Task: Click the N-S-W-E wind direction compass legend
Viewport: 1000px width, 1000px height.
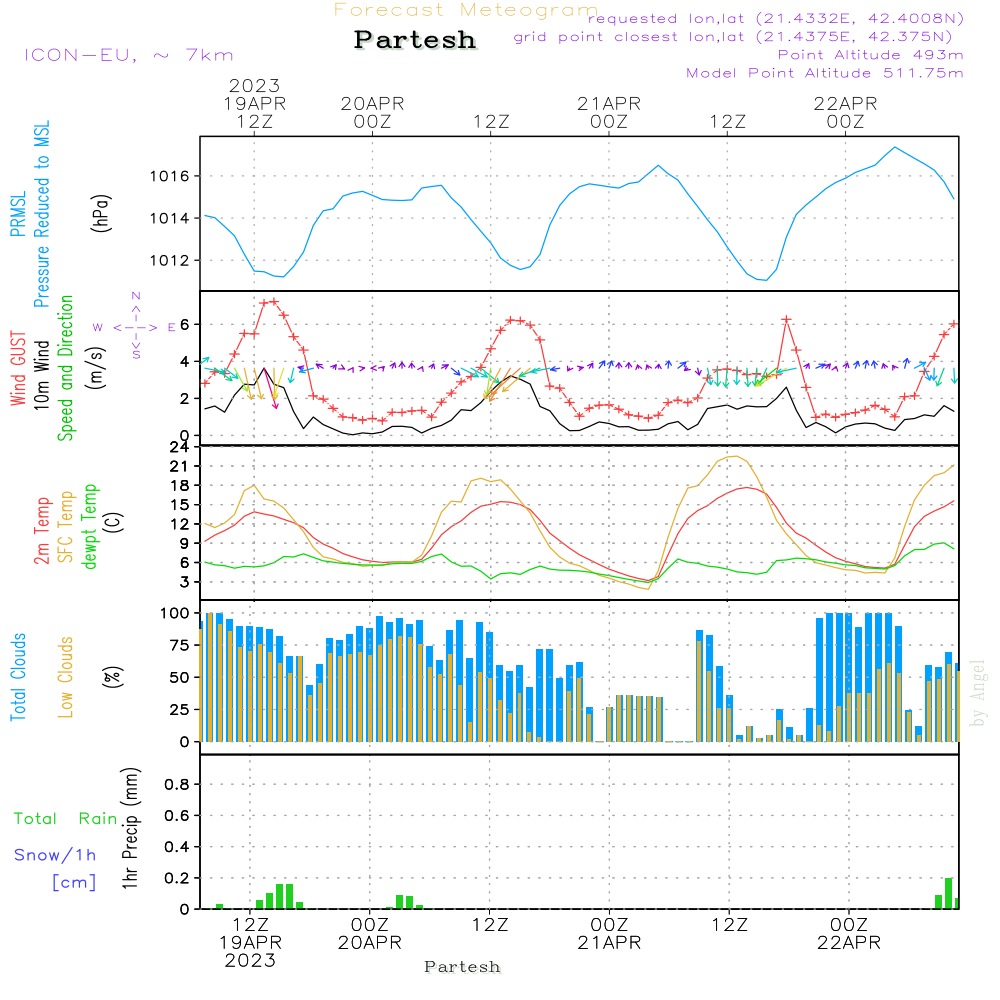Action: (x=135, y=327)
